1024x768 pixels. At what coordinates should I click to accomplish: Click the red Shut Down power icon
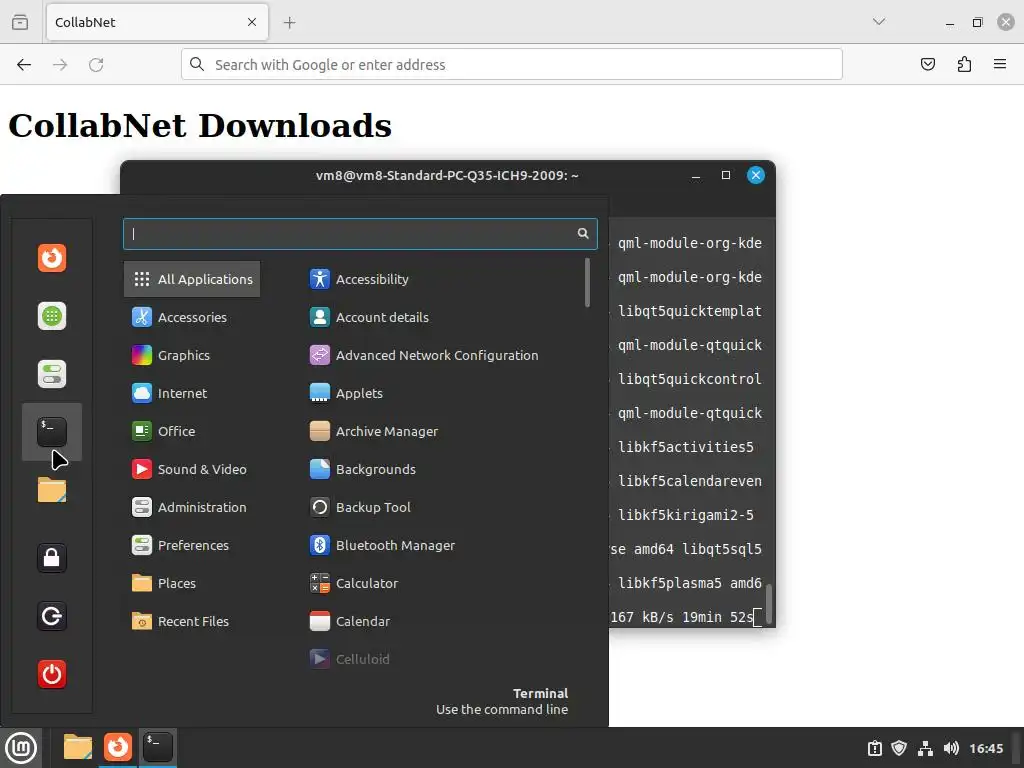(x=52, y=674)
